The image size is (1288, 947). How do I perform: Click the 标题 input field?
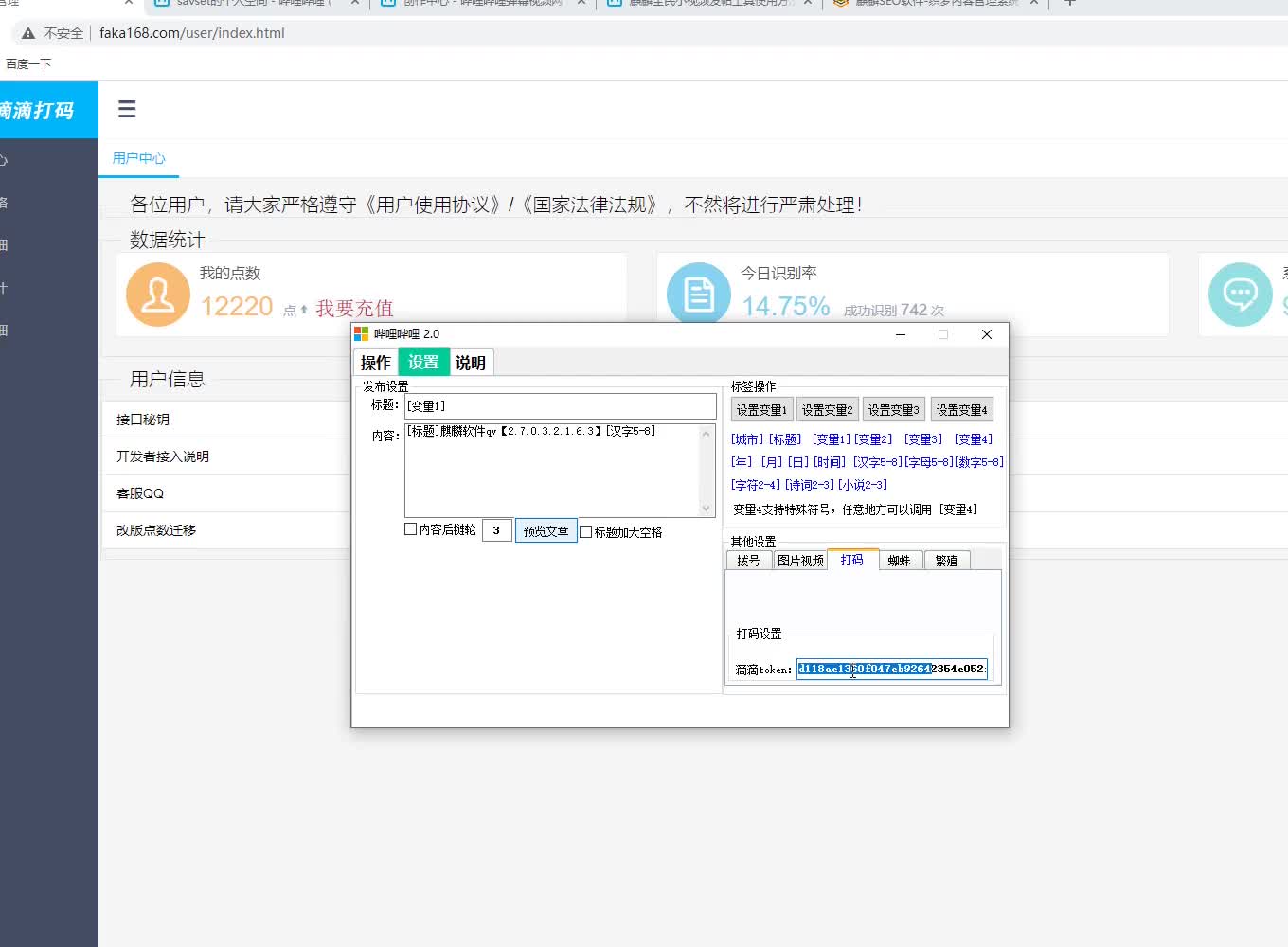[561, 406]
